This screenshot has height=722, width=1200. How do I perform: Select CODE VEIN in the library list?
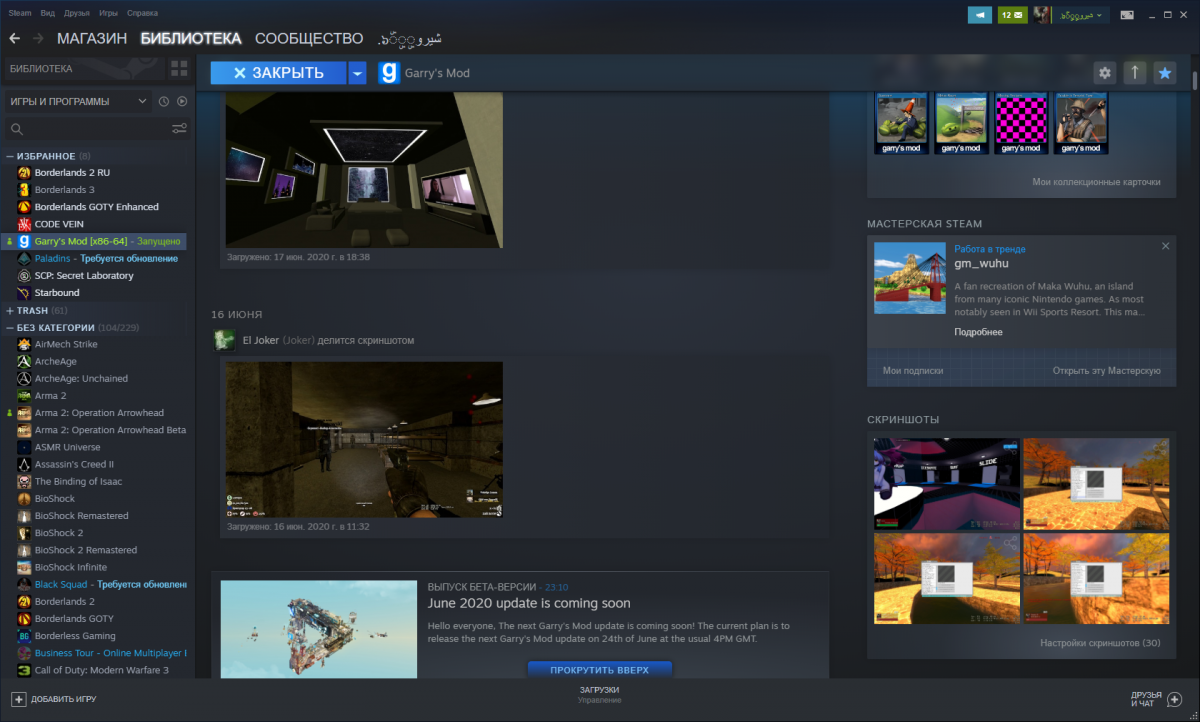coord(59,224)
